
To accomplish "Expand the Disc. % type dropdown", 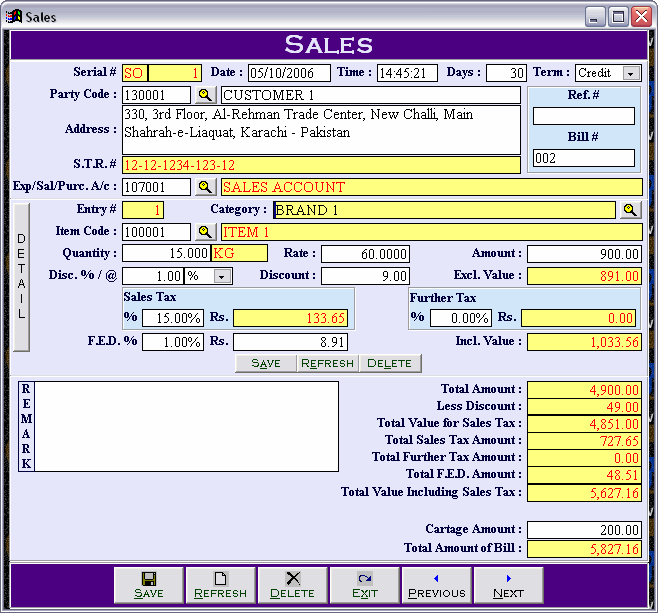I will [222, 277].
